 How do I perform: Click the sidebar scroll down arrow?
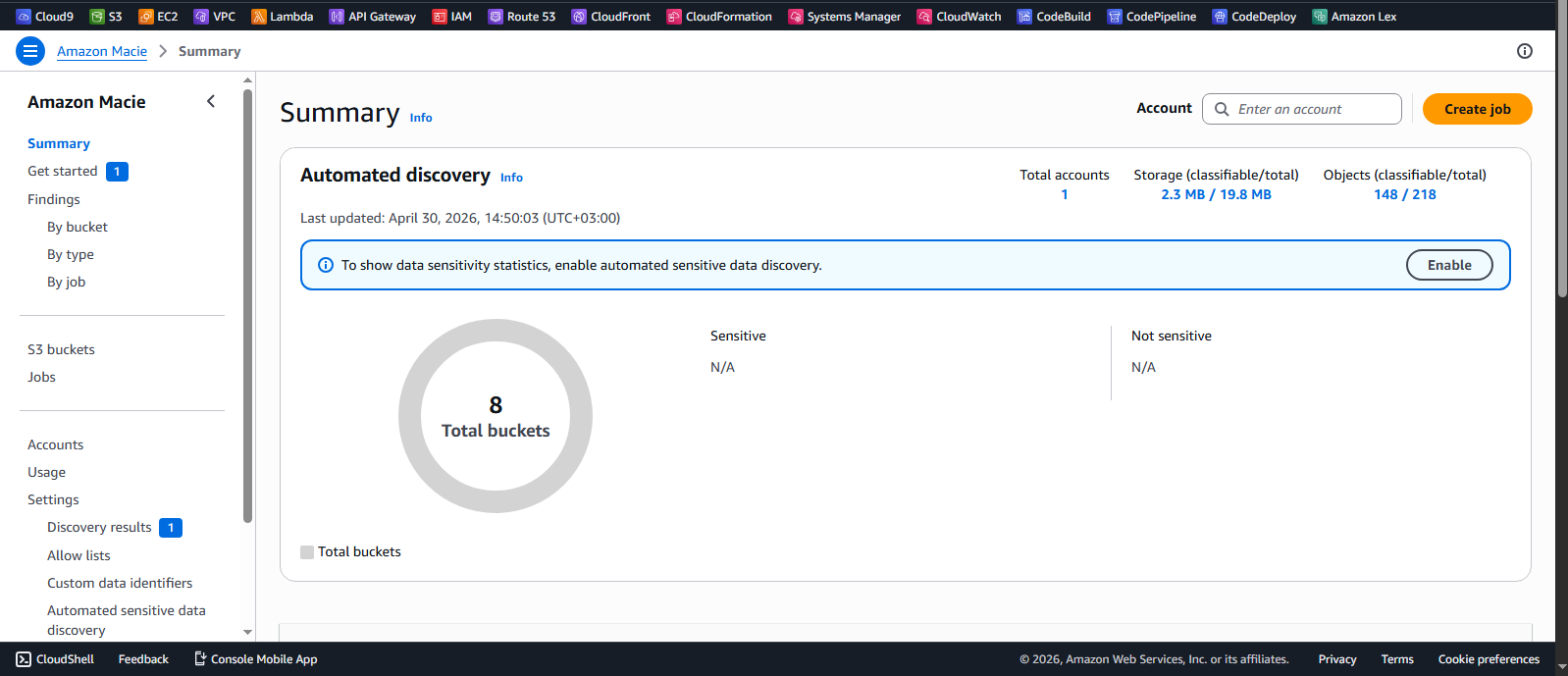click(x=247, y=632)
